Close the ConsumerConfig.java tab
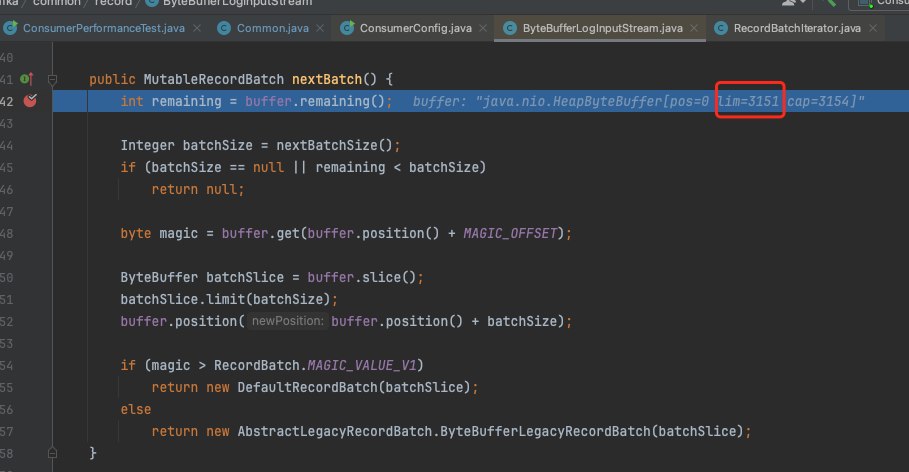The image size is (909, 472). click(483, 28)
